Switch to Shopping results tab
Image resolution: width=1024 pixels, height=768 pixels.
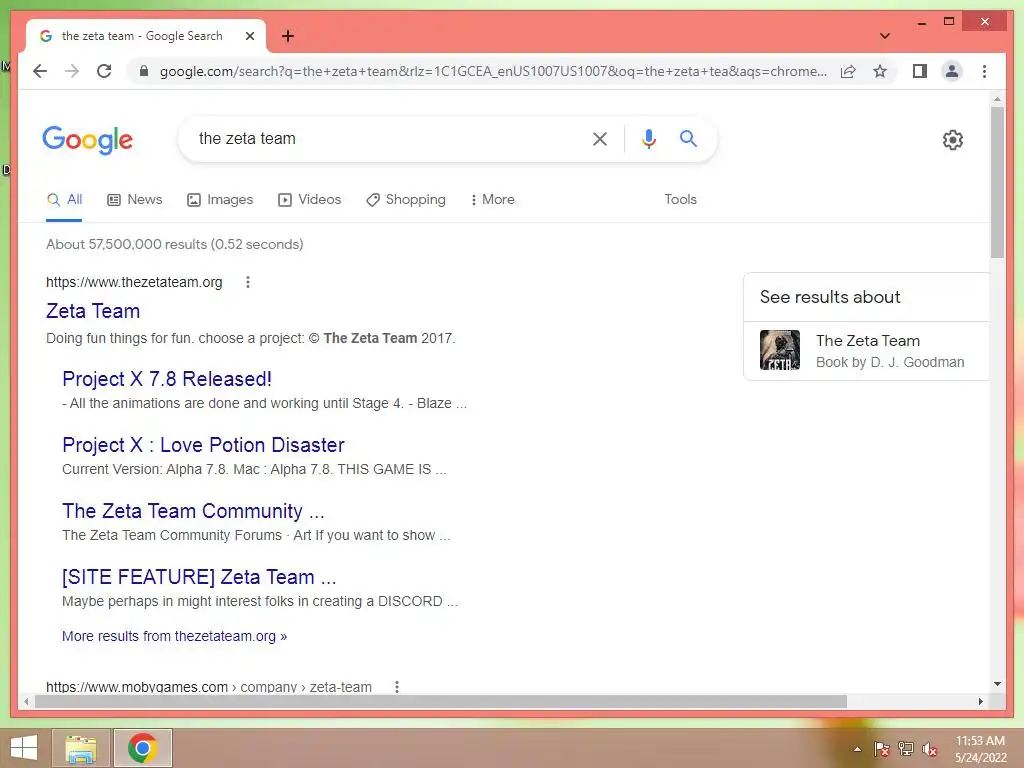pyautogui.click(x=406, y=200)
